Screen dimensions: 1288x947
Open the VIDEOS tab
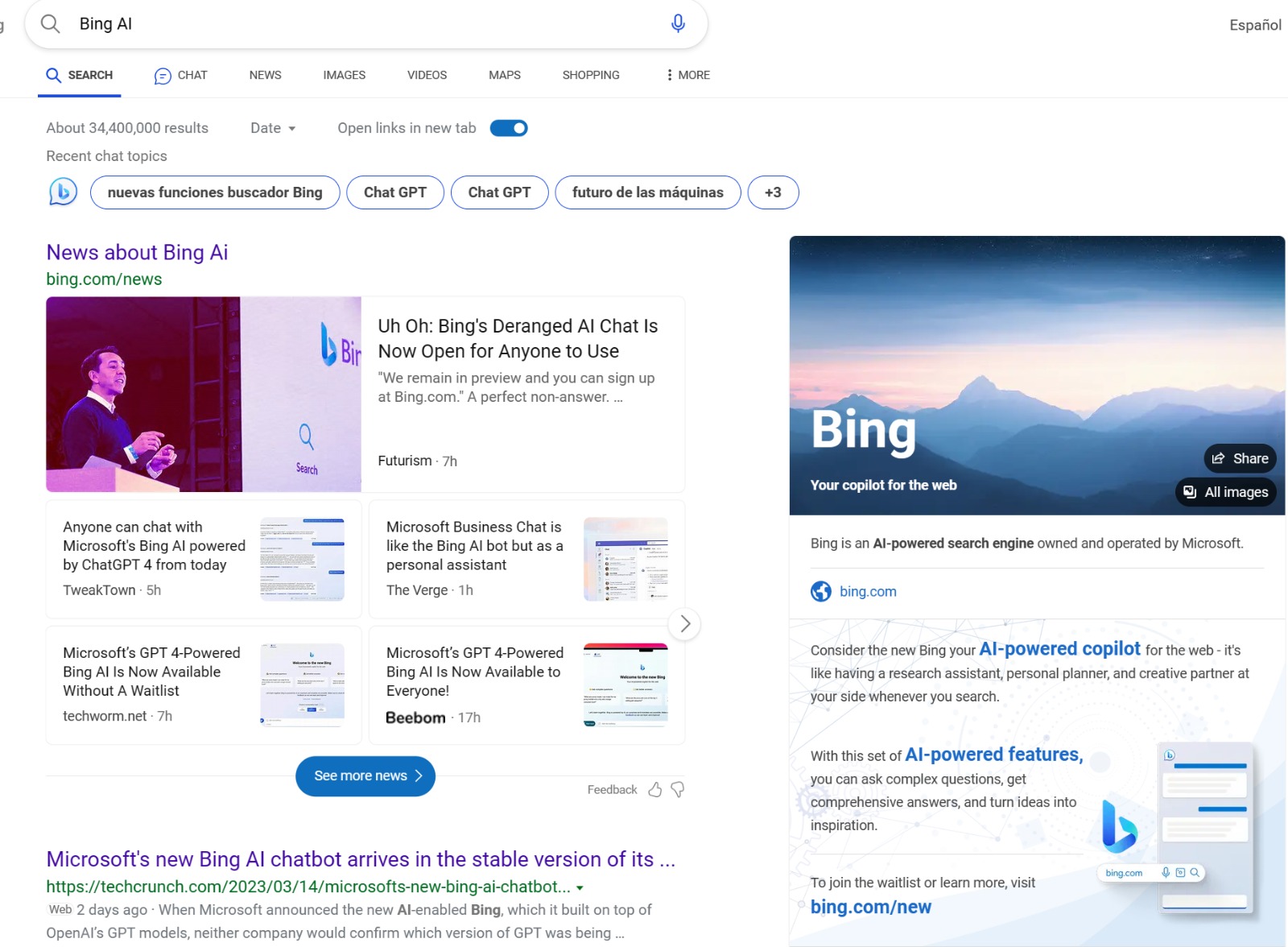(427, 75)
